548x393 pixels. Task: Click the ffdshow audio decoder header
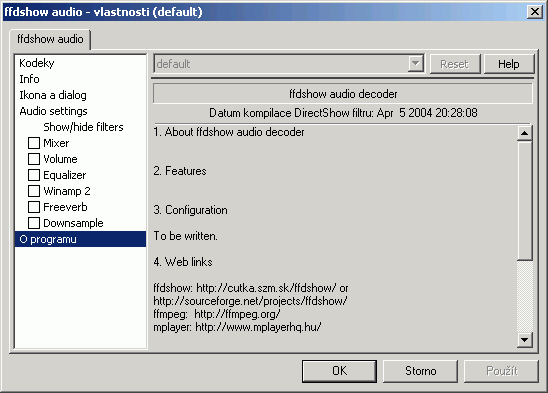[343, 93]
